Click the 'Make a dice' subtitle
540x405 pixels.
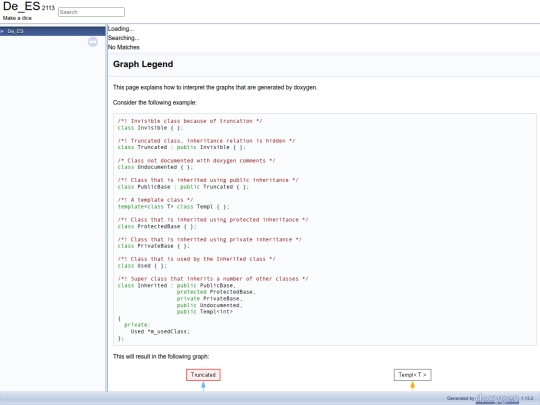point(17,18)
